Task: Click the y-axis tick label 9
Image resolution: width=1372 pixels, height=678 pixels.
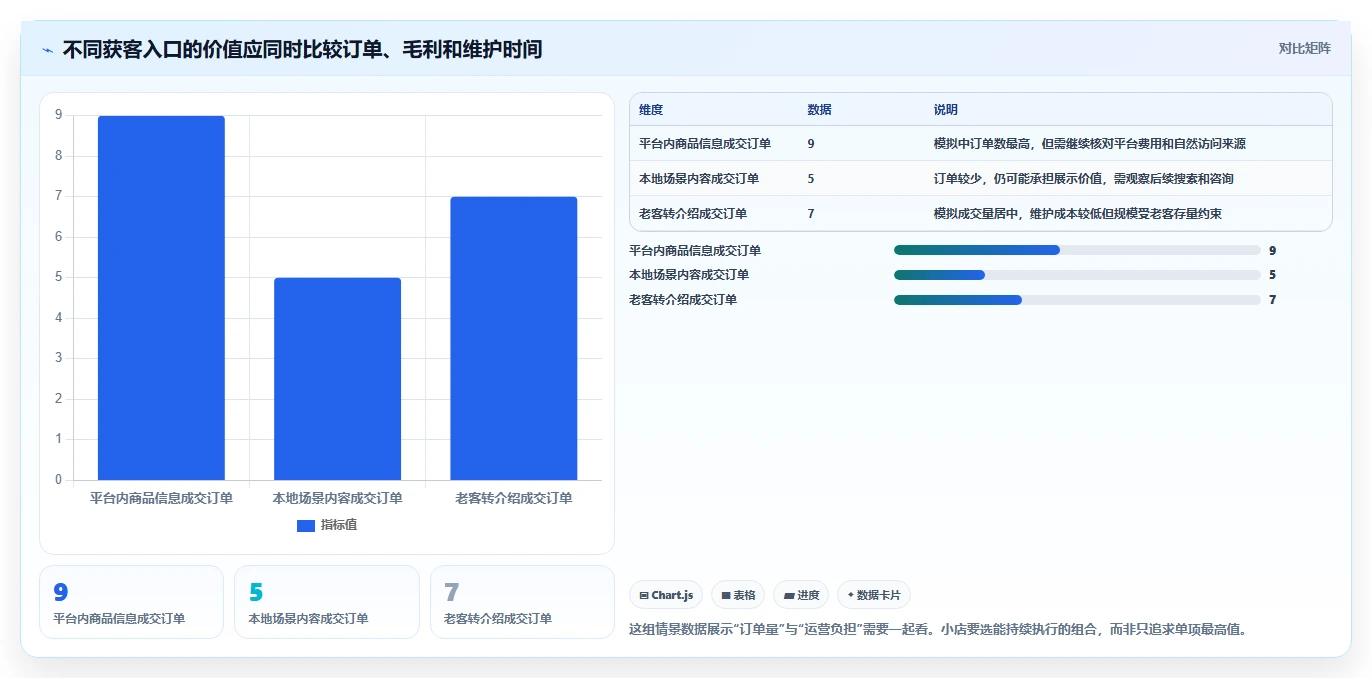Action: (59, 115)
